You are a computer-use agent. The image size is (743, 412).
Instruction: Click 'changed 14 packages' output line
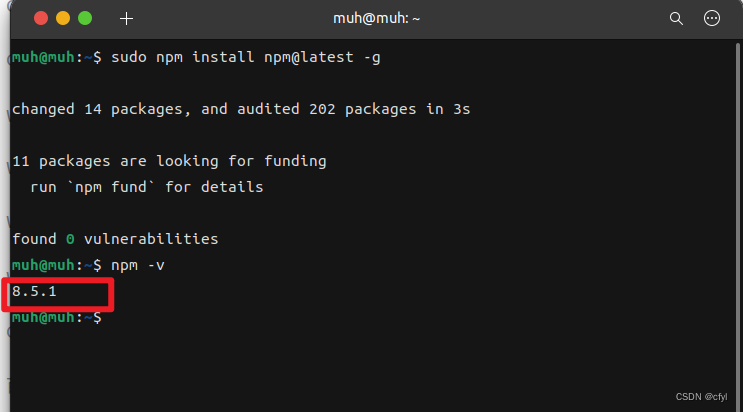pyautogui.click(x=97, y=109)
